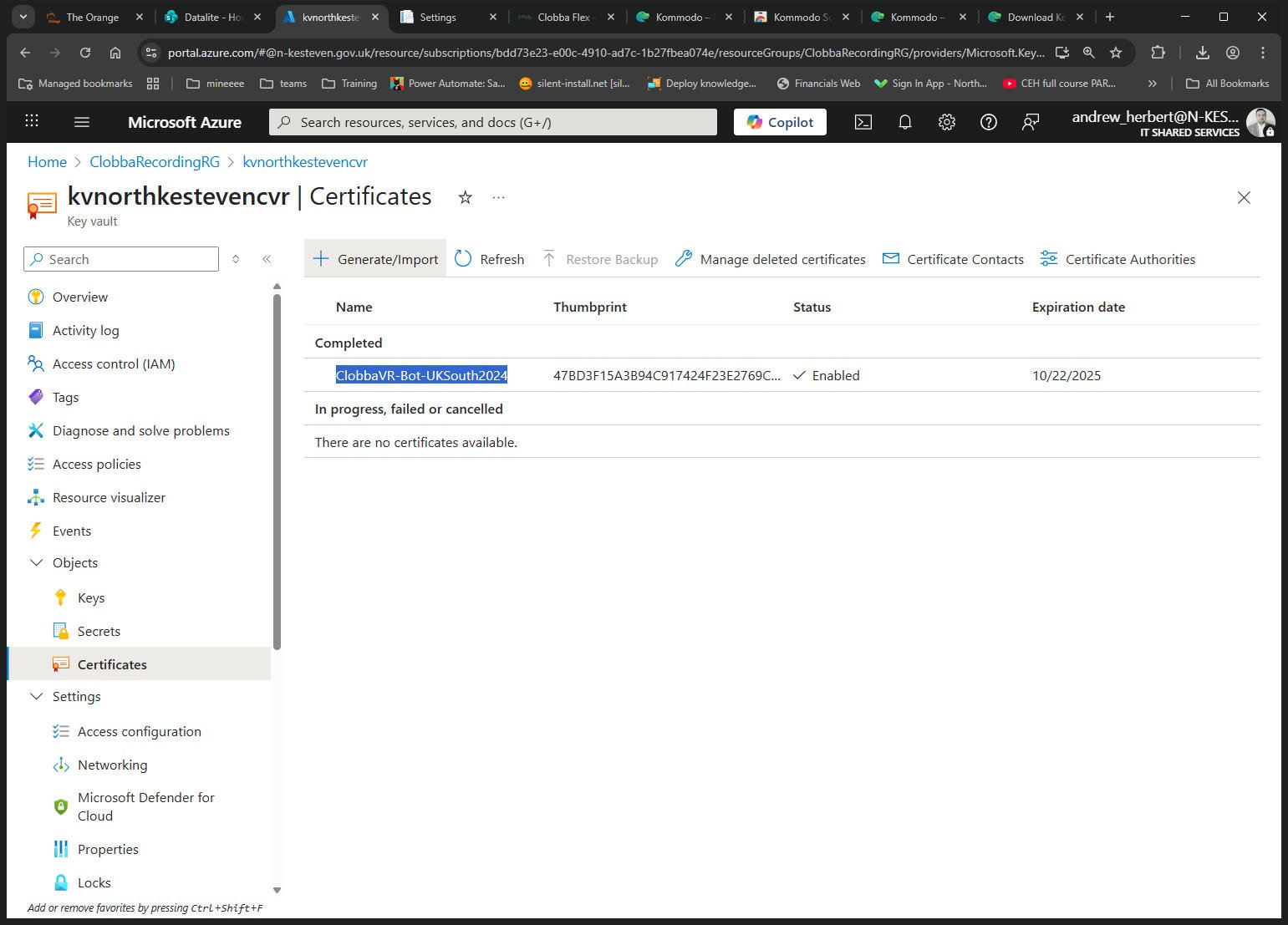This screenshot has width=1288, height=925.
Task: Close the Certificates blade with X
Action: coord(1244,197)
